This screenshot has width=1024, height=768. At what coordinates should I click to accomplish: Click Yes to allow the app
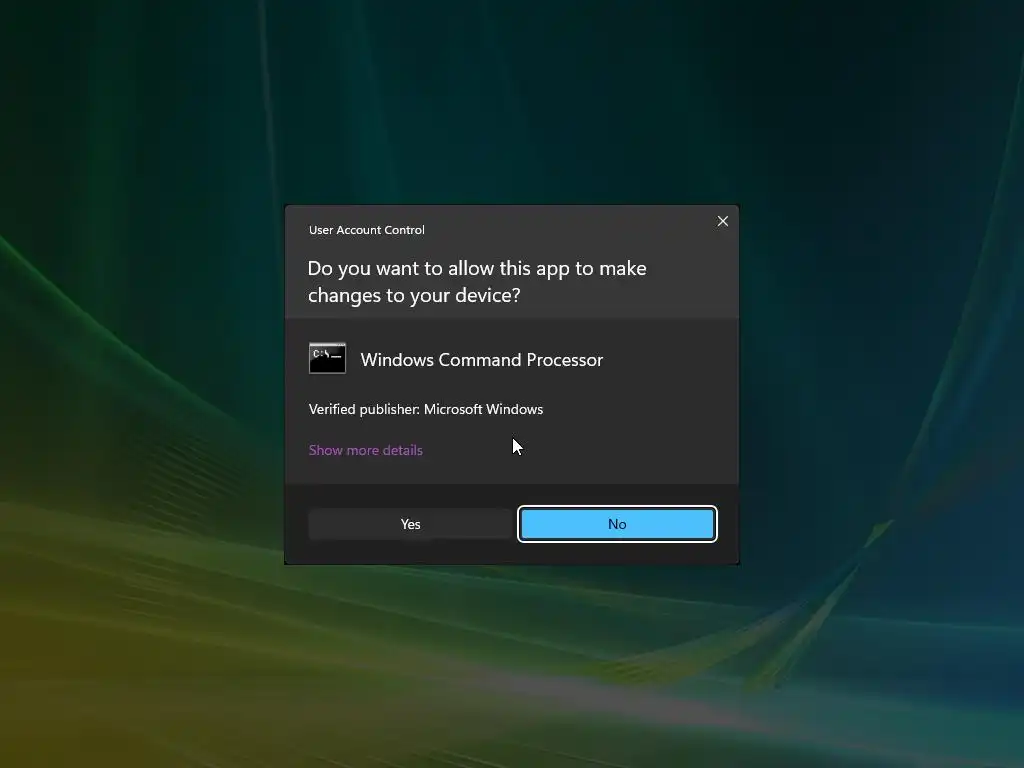coord(410,524)
